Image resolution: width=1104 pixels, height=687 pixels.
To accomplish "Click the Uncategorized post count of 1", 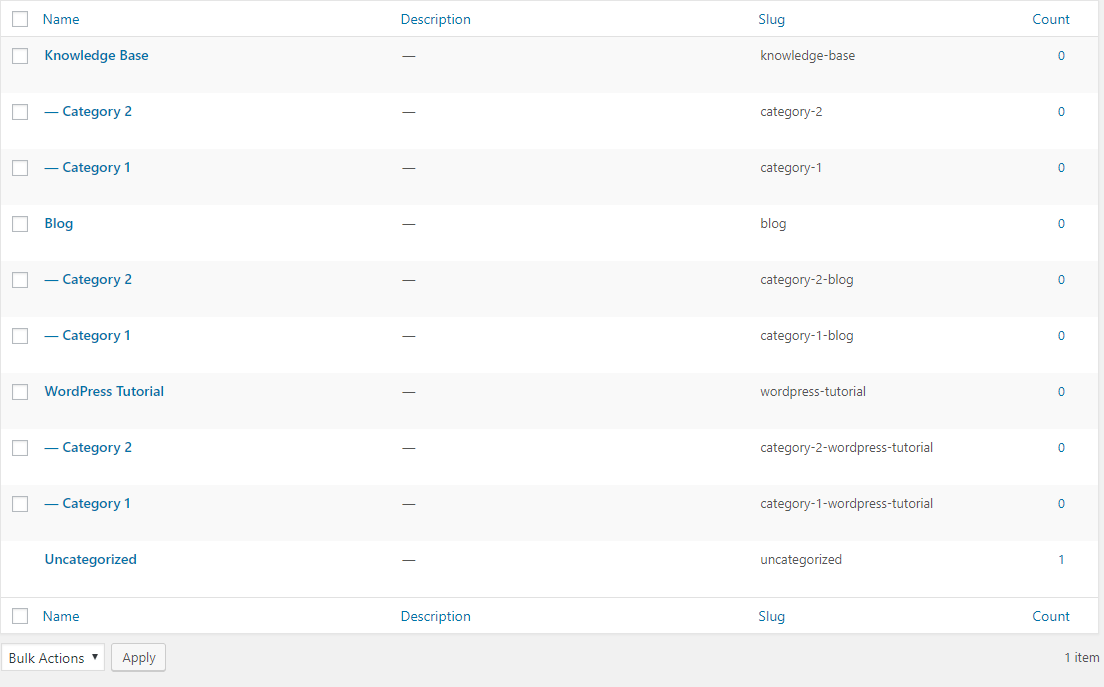I will click(1061, 560).
